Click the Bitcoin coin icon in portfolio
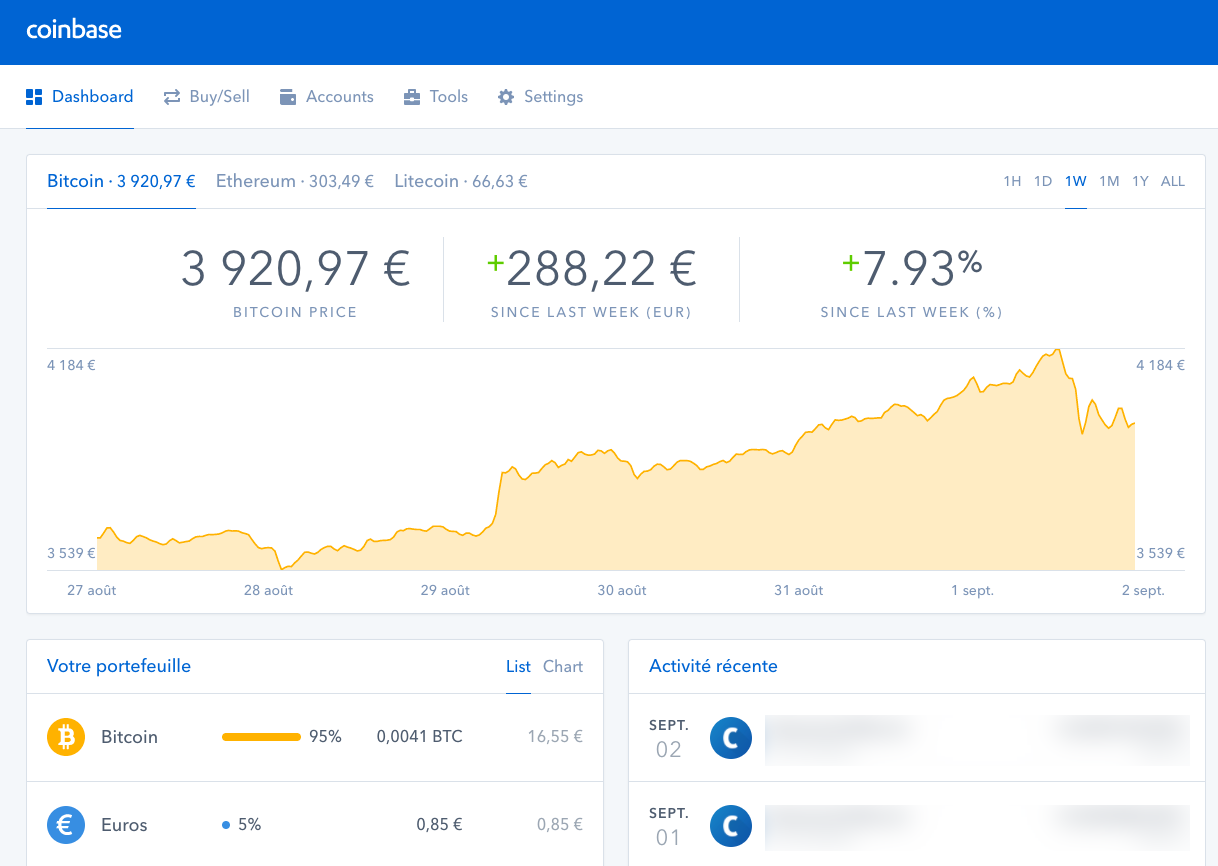 [67, 737]
